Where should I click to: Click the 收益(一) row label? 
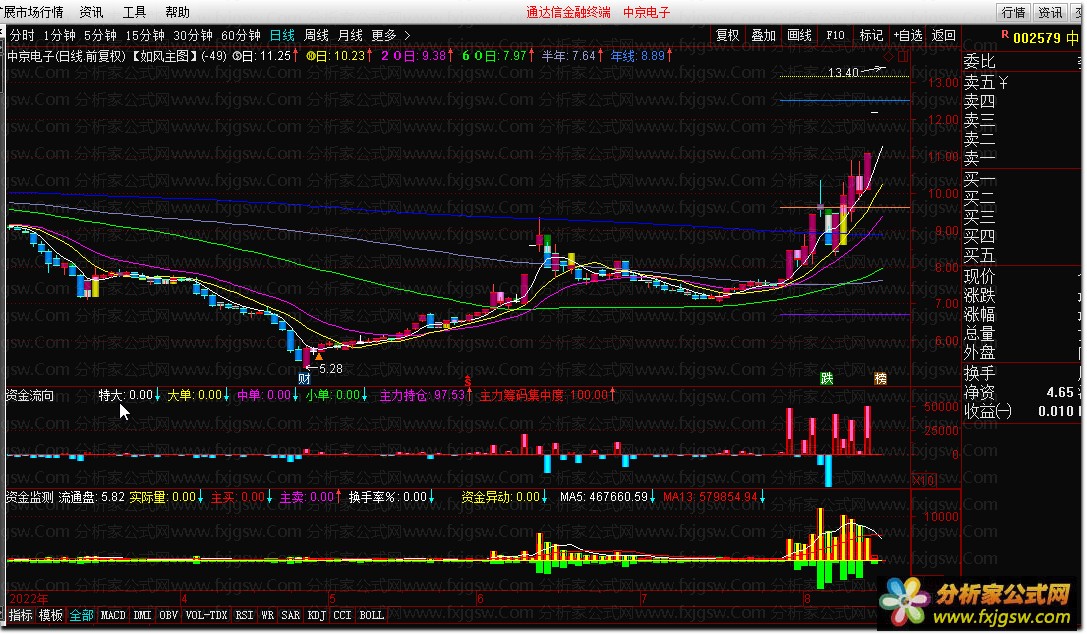[988, 411]
